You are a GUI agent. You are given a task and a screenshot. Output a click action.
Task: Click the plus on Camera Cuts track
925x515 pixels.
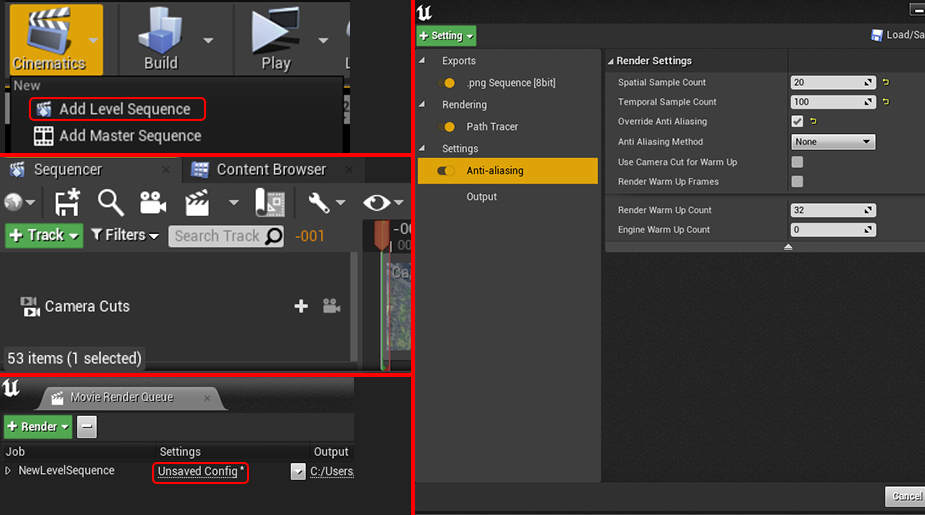(301, 306)
